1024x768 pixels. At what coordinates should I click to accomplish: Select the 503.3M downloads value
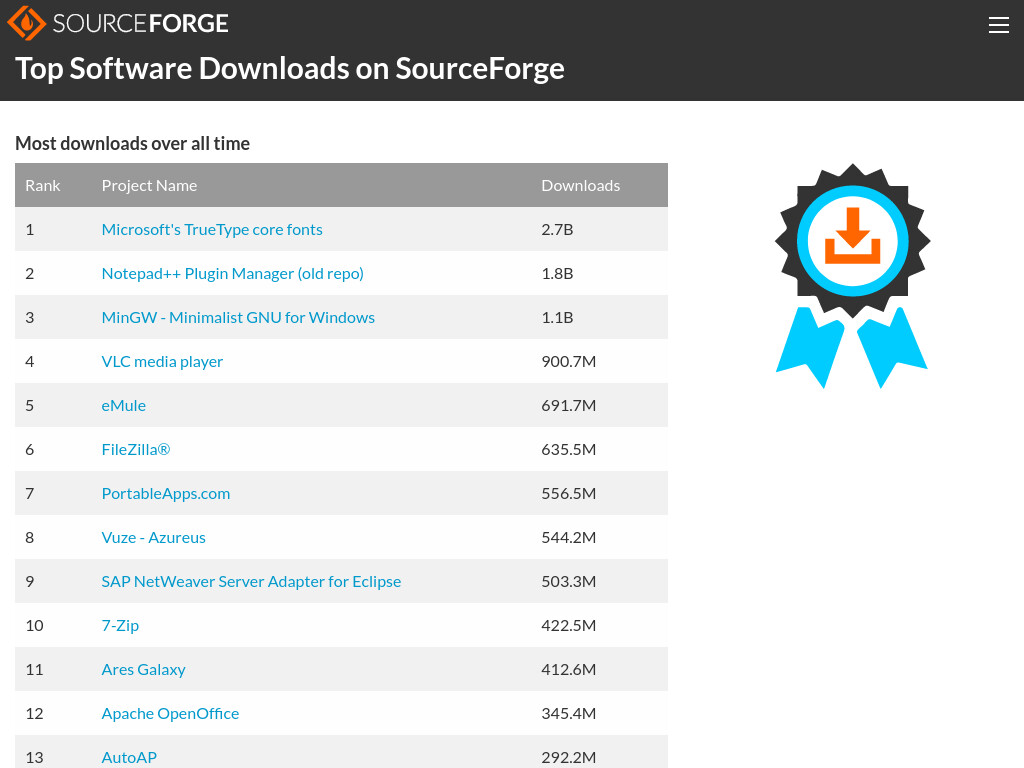569,581
